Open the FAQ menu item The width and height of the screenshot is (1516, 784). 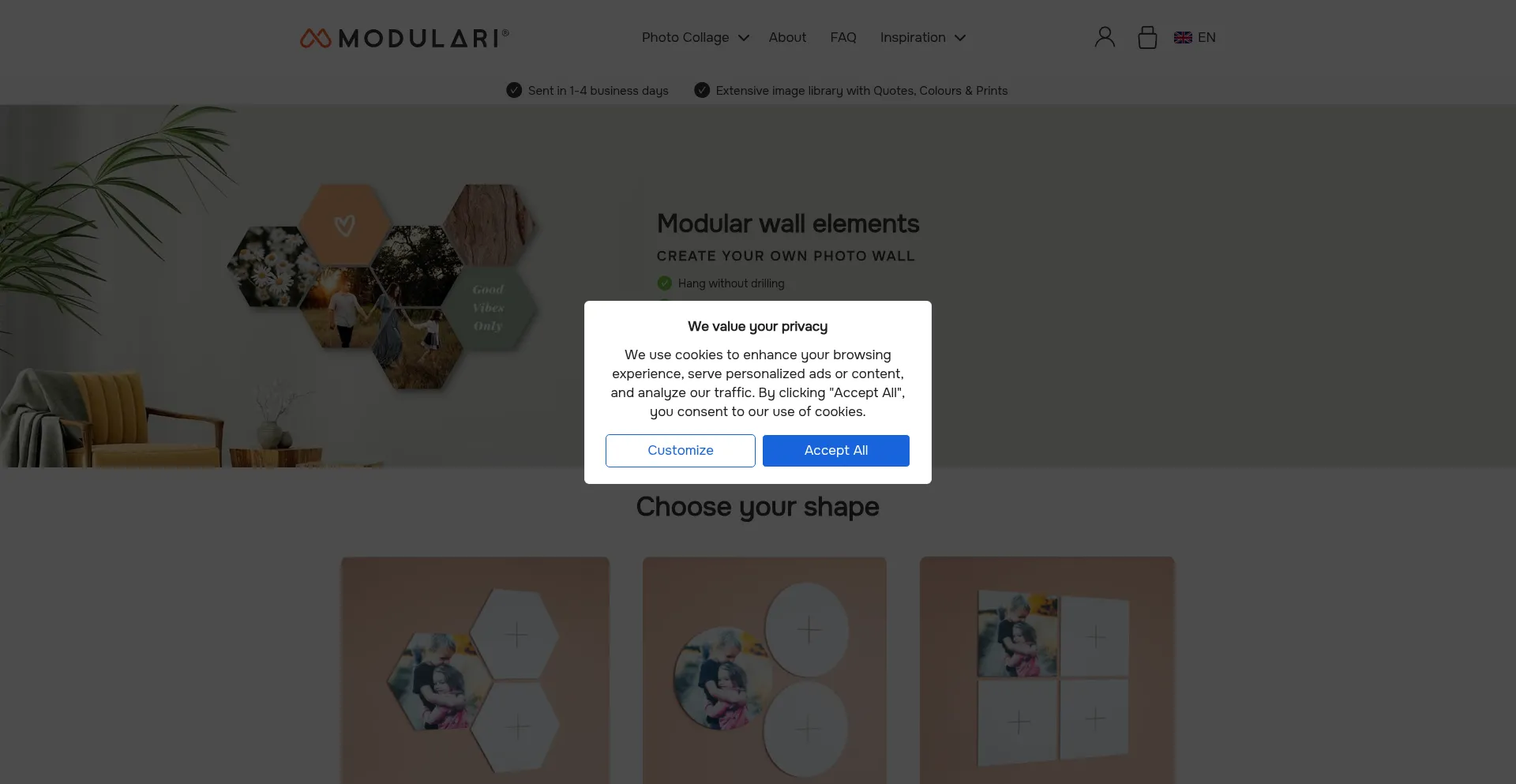click(843, 38)
